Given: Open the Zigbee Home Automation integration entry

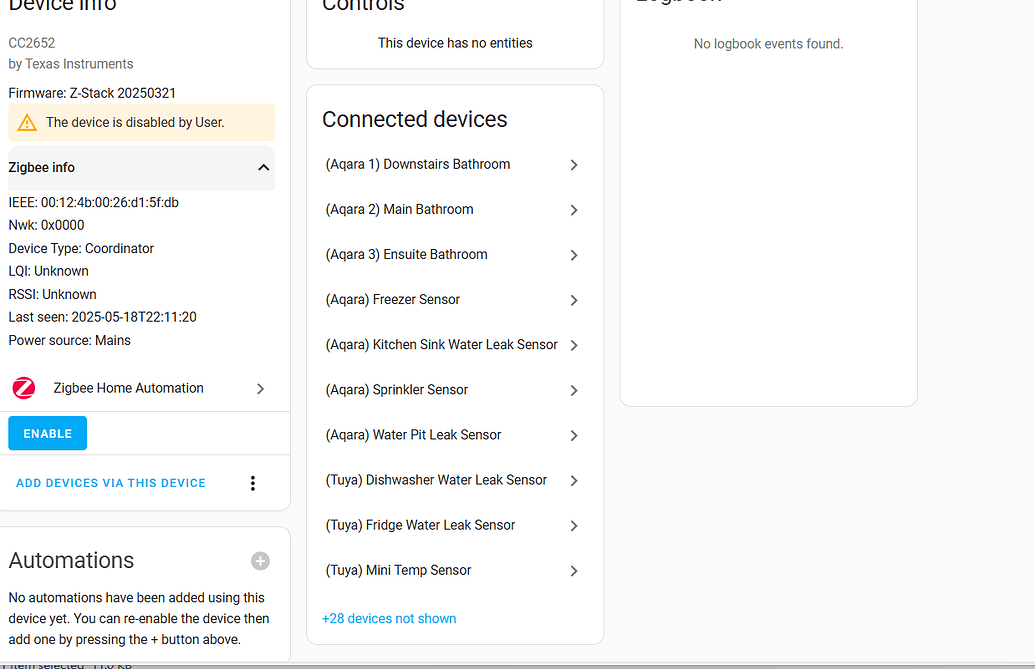Looking at the screenshot, I should [x=140, y=388].
